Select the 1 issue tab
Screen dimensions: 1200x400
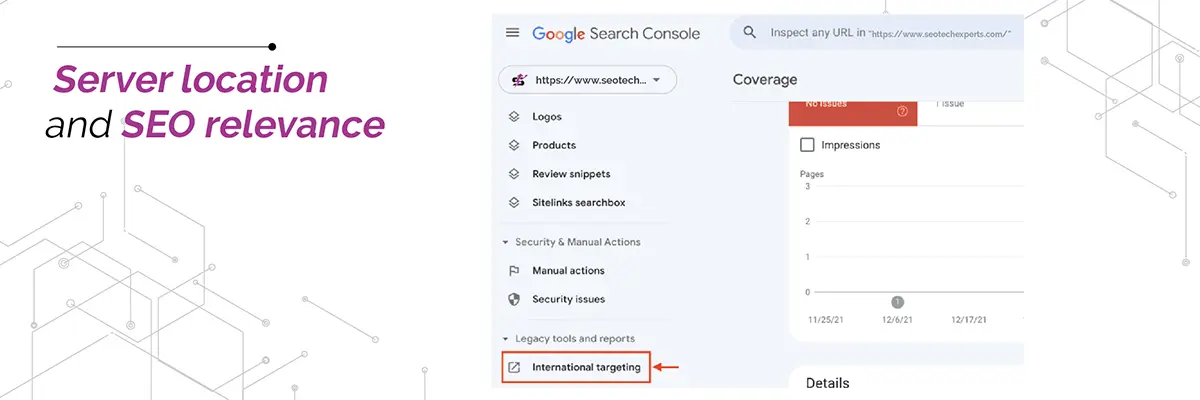[970, 112]
